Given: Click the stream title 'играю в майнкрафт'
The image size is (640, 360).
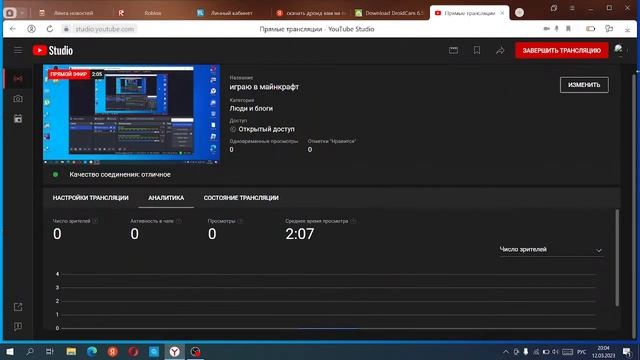Looking at the screenshot, I should pos(264,87).
